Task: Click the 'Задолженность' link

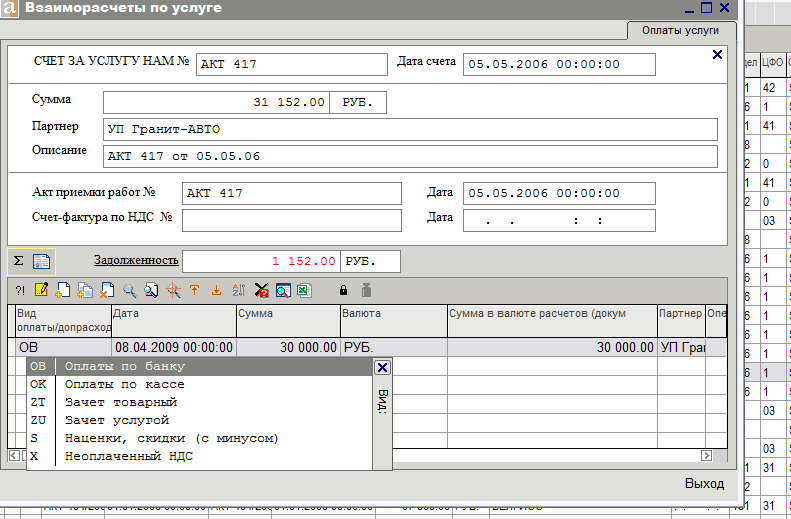Action: click(x=136, y=260)
